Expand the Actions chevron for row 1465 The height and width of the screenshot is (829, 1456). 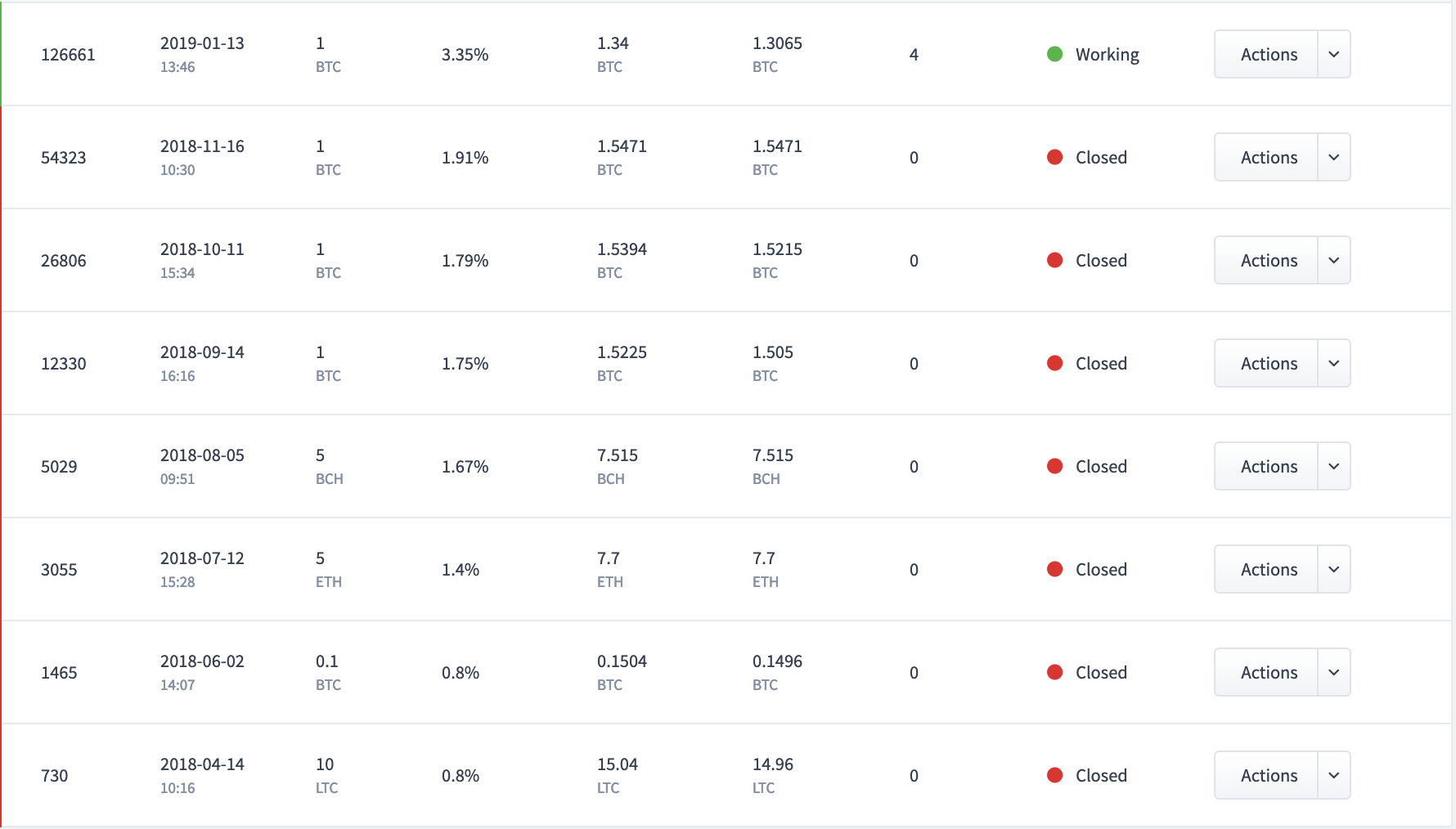click(x=1334, y=672)
